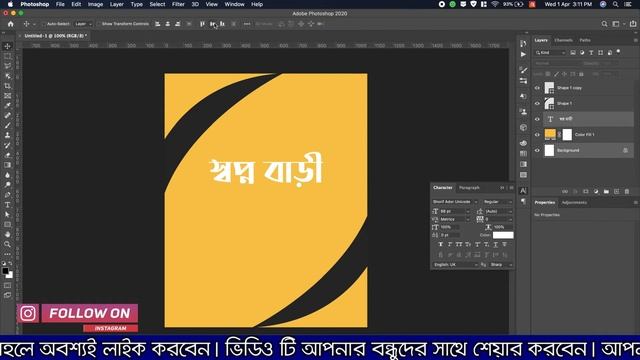
Task: Toggle pixel layer filter in Layers panel
Action: click(573, 53)
